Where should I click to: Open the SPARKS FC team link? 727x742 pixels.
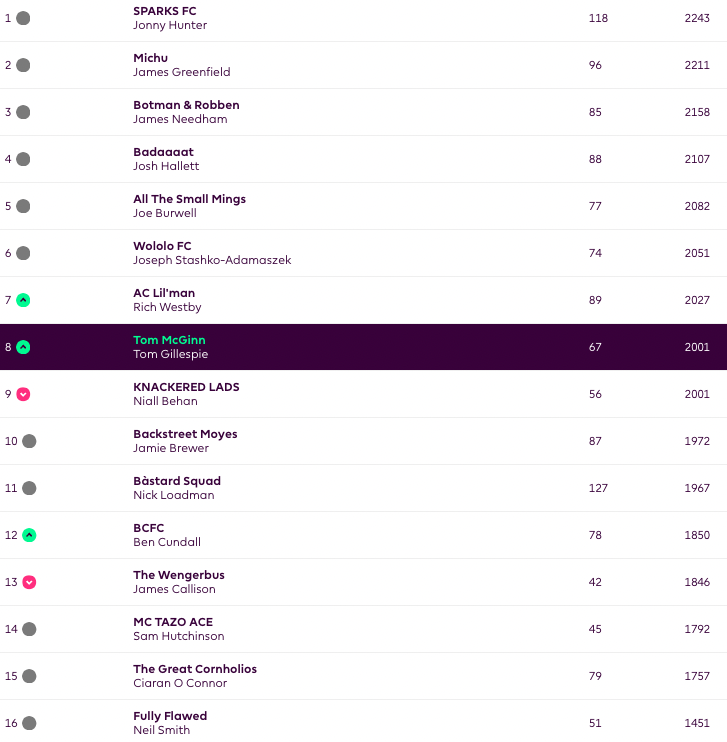(165, 11)
